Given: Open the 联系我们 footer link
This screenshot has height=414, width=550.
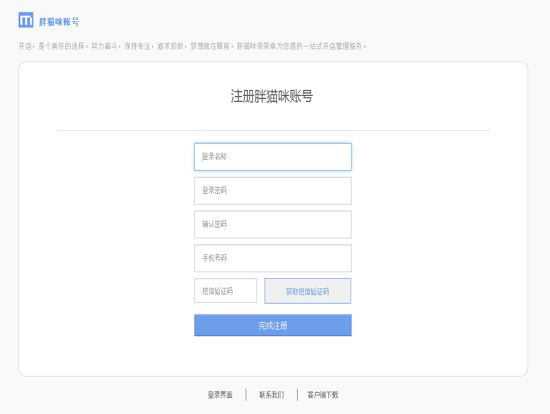Looking at the screenshot, I should pos(271,395).
